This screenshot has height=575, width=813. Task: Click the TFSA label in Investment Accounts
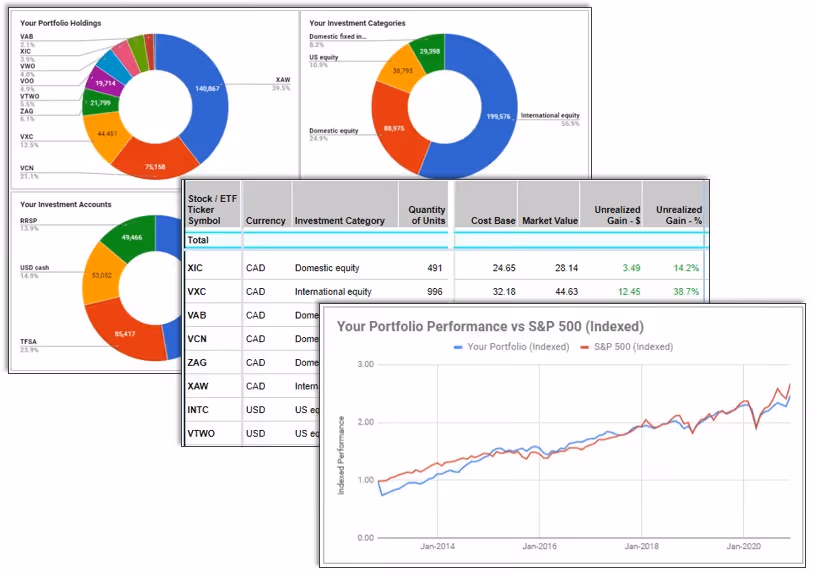click(29, 342)
